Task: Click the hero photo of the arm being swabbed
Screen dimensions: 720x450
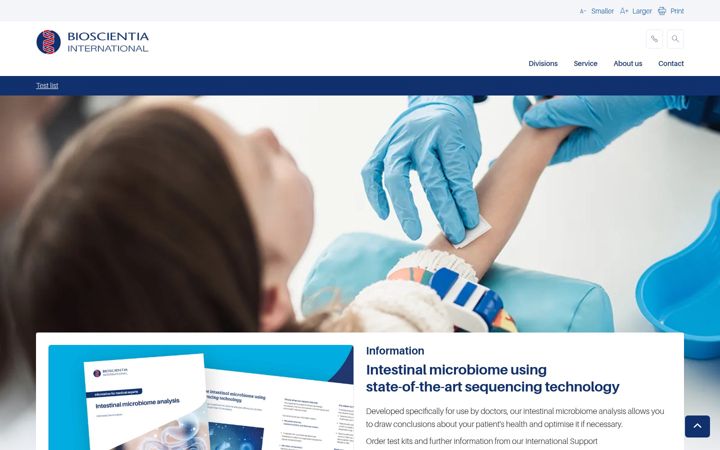Action: pos(360,214)
